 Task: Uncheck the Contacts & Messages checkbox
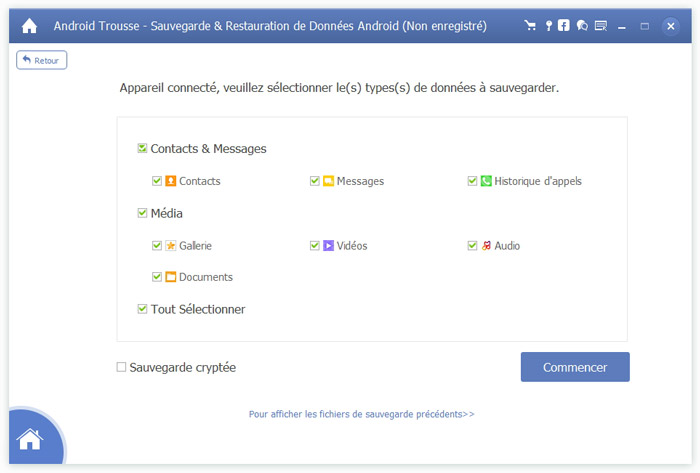[143, 149]
